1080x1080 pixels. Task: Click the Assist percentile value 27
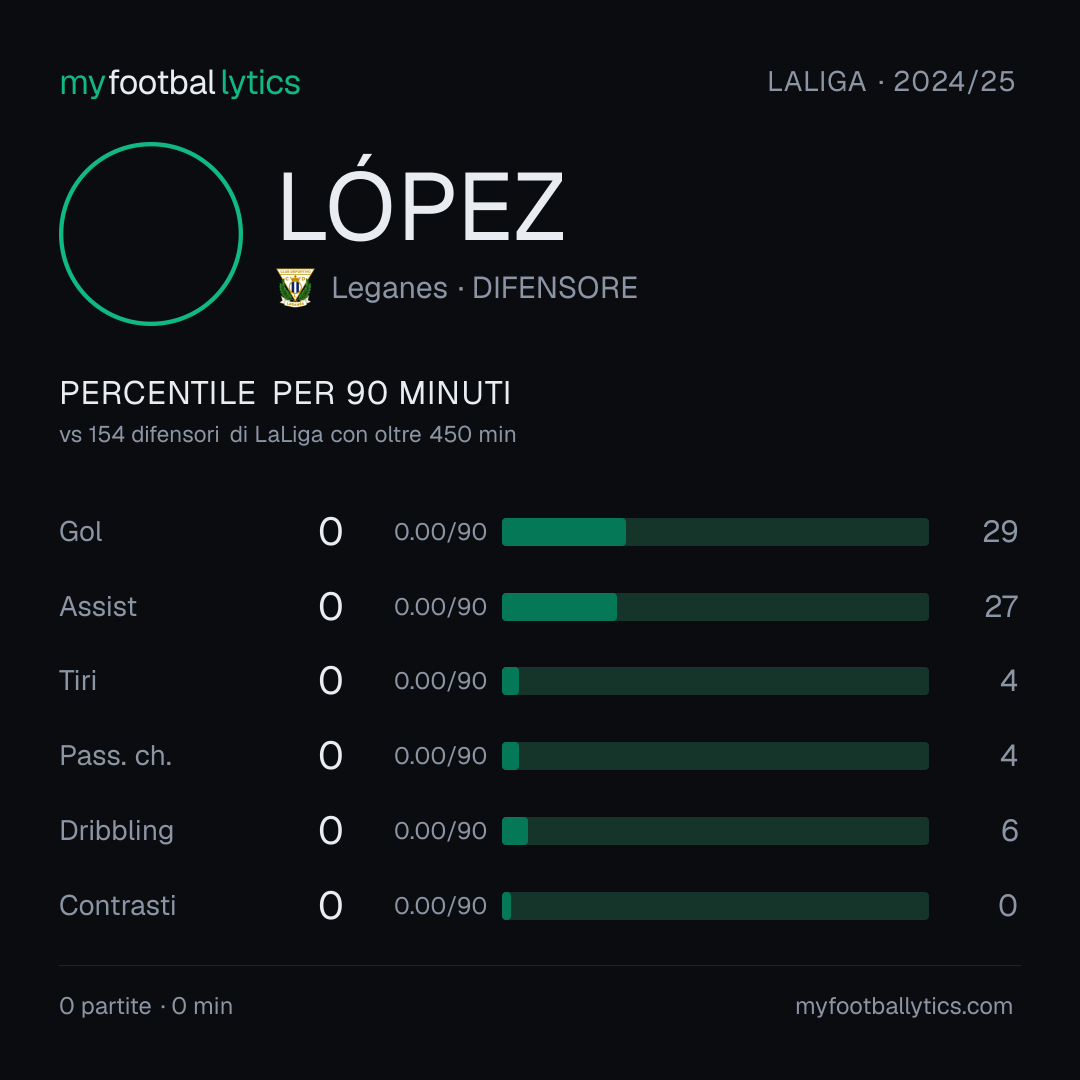(1001, 607)
